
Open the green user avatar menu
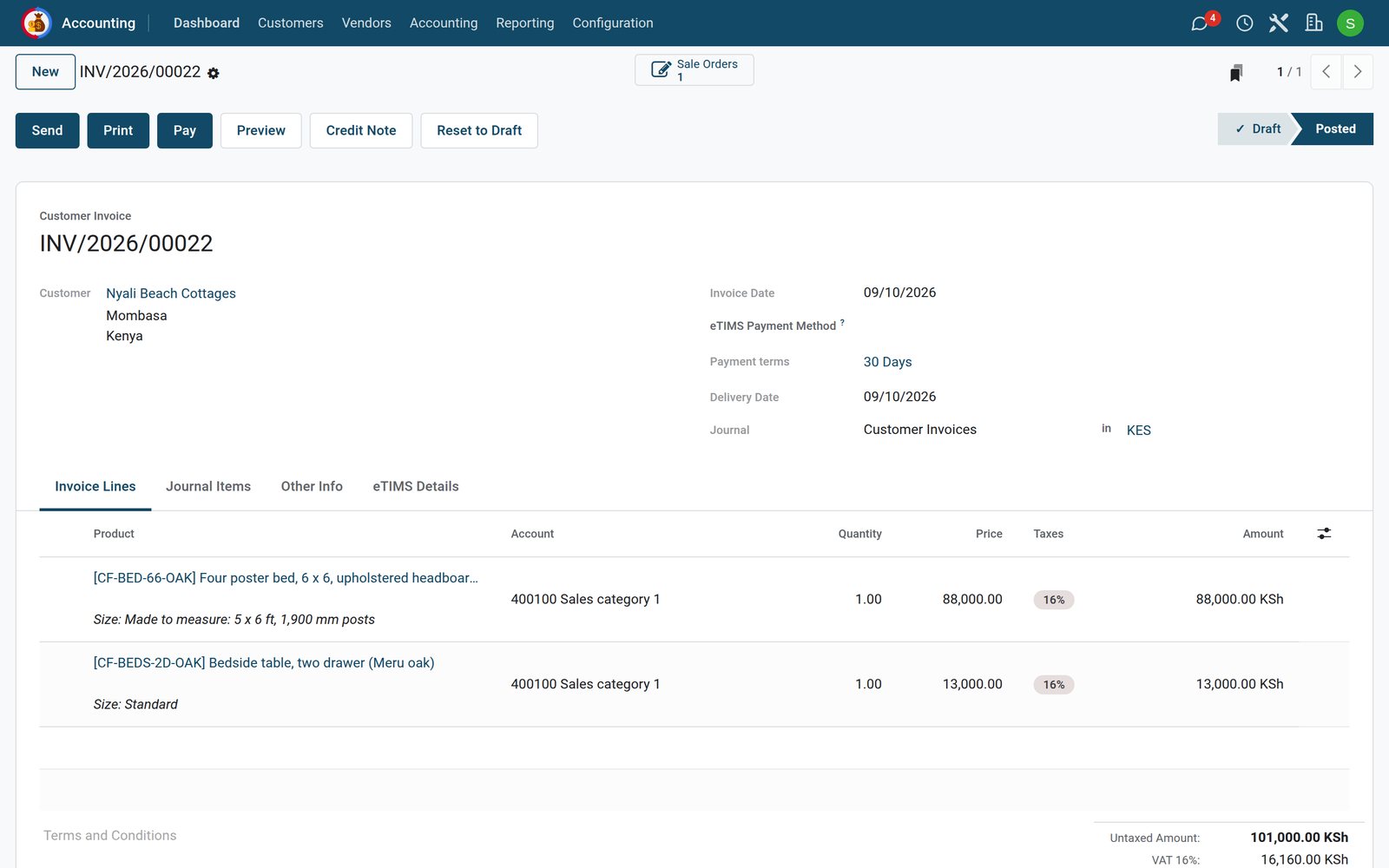click(x=1350, y=23)
